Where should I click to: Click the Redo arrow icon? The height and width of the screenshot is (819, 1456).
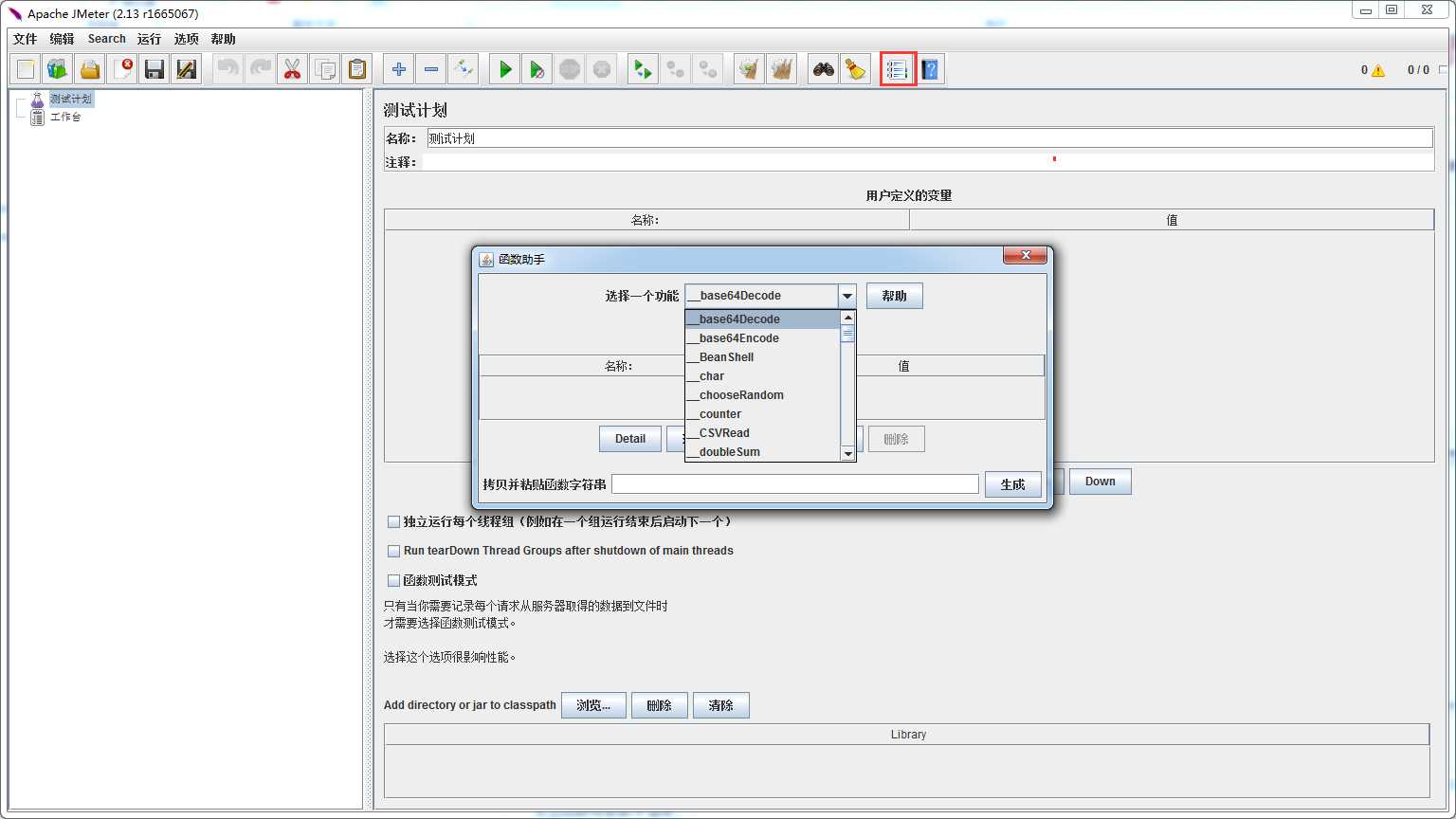(x=260, y=69)
